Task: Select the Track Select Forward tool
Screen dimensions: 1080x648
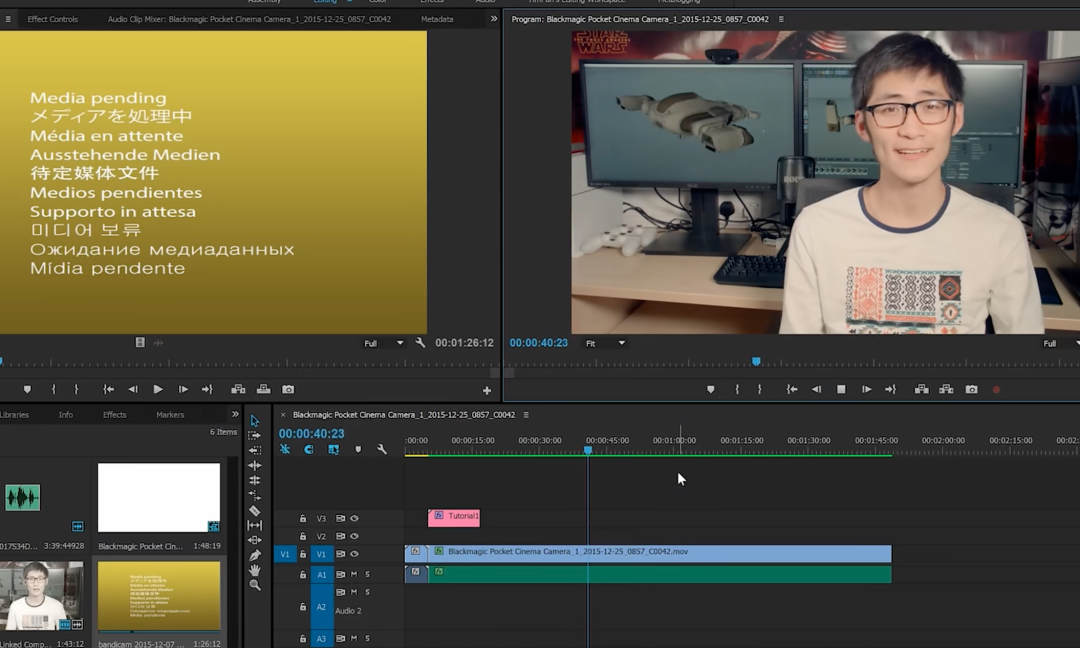Action: pos(255,436)
